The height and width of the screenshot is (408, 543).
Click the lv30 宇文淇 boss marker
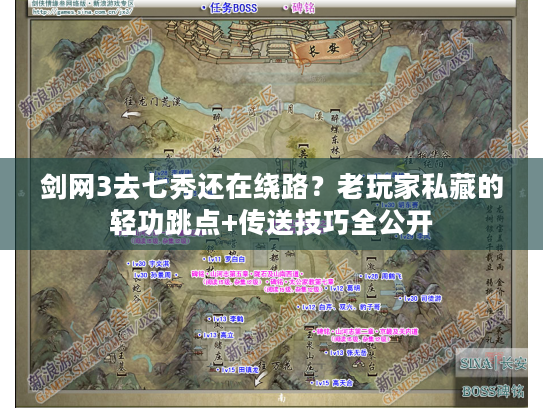point(149,264)
